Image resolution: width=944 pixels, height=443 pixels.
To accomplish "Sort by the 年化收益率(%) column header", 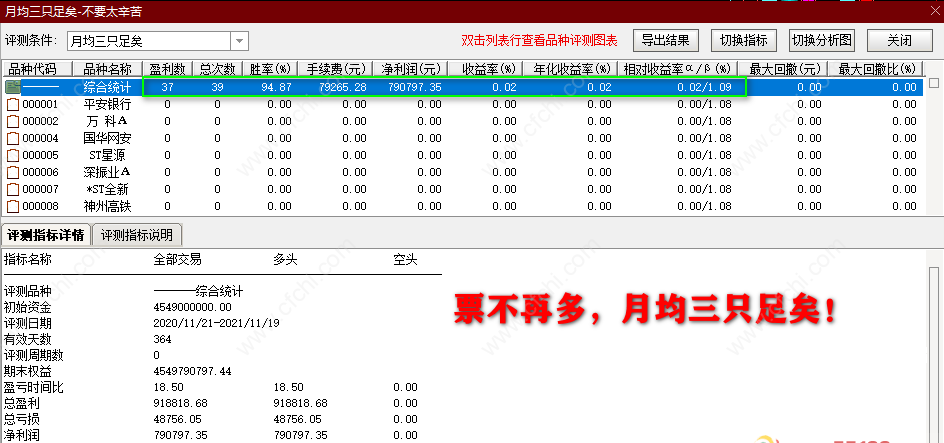I will click(x=571, y=69).
